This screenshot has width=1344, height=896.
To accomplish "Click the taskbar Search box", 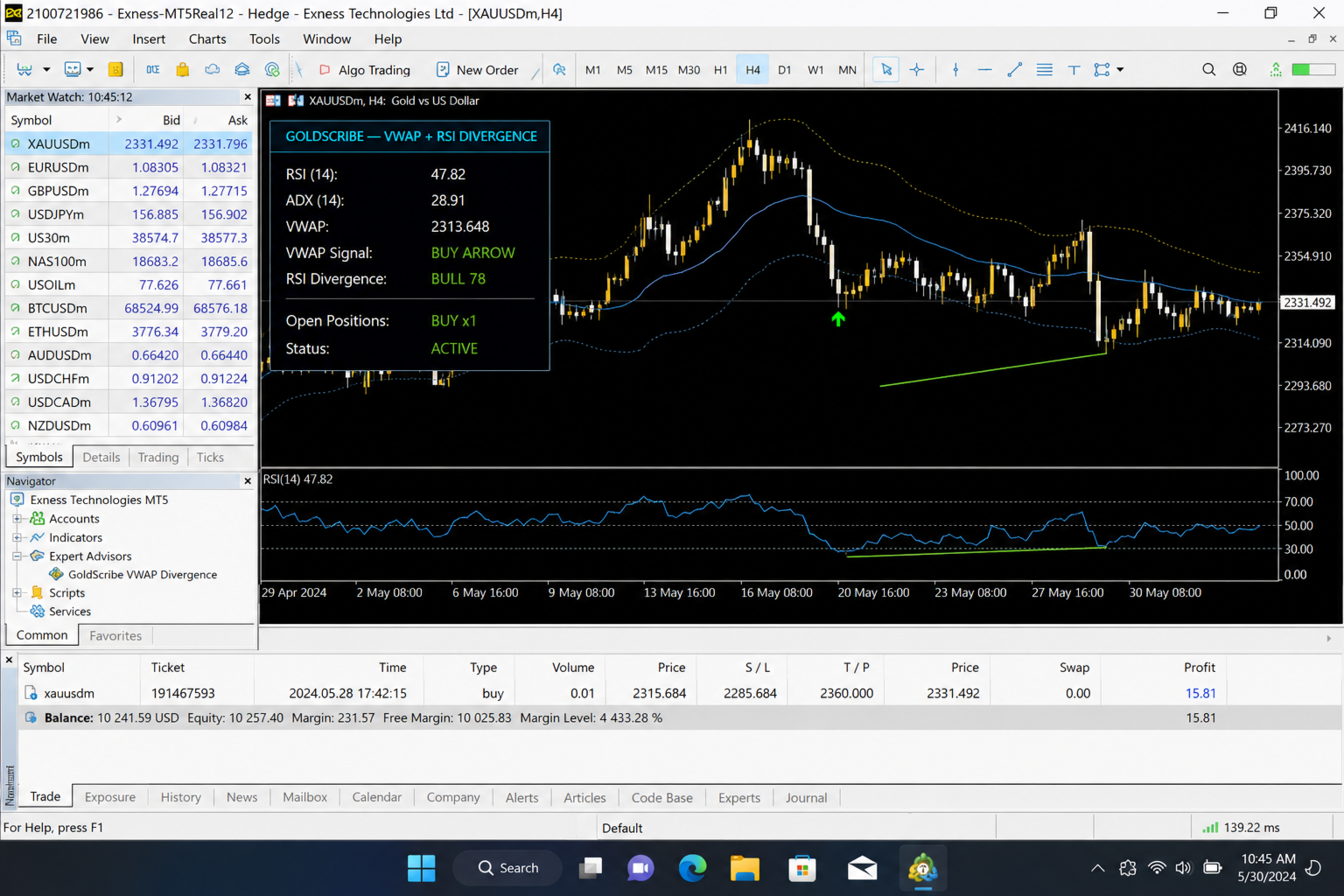I will (507, 868).
